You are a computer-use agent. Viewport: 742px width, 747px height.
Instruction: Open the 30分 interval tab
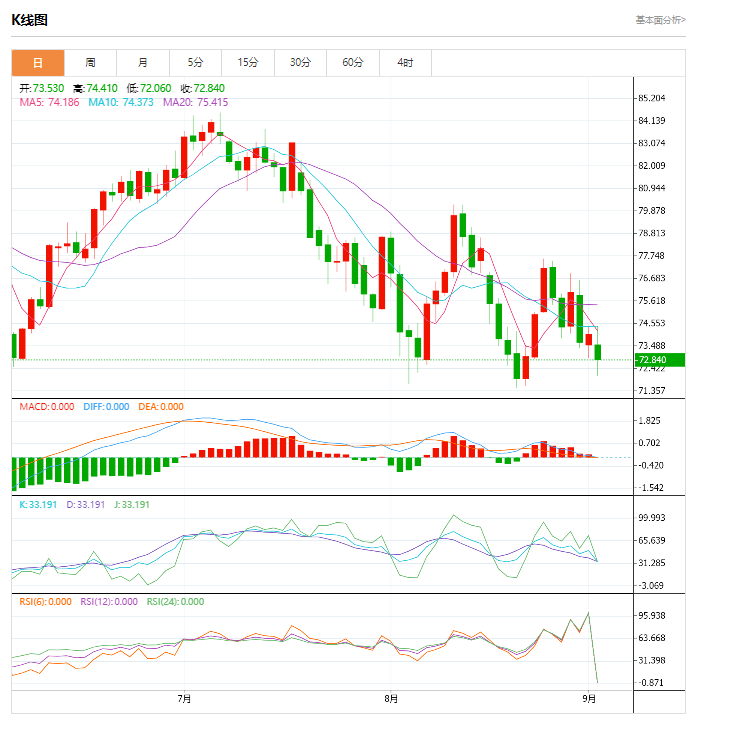(x=301, y=63)
